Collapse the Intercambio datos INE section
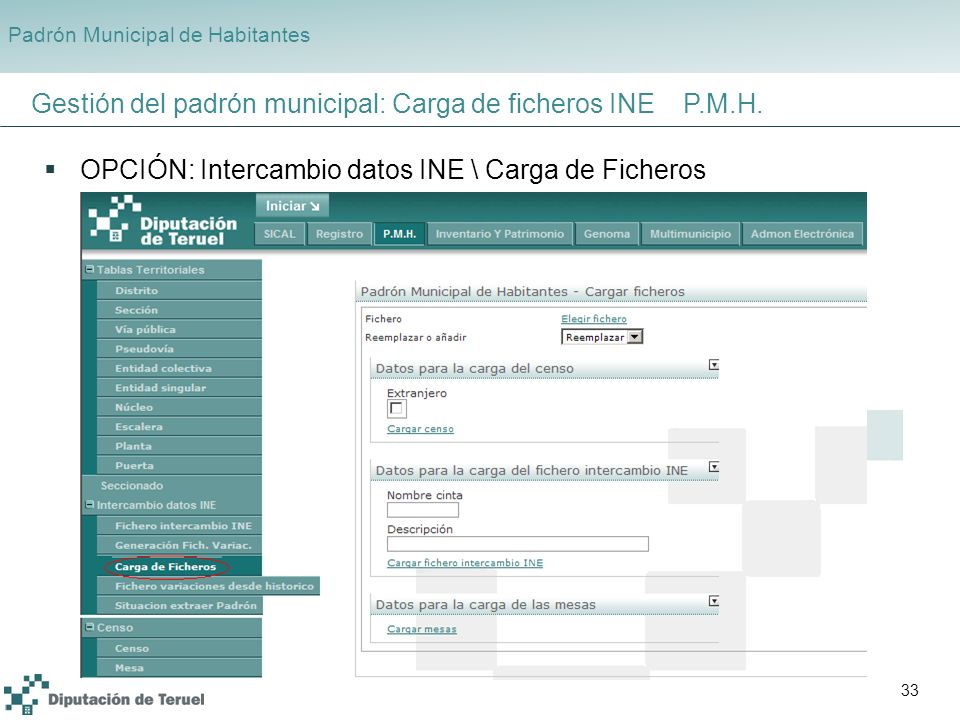The image size is (960, 720). click(90, 505)
